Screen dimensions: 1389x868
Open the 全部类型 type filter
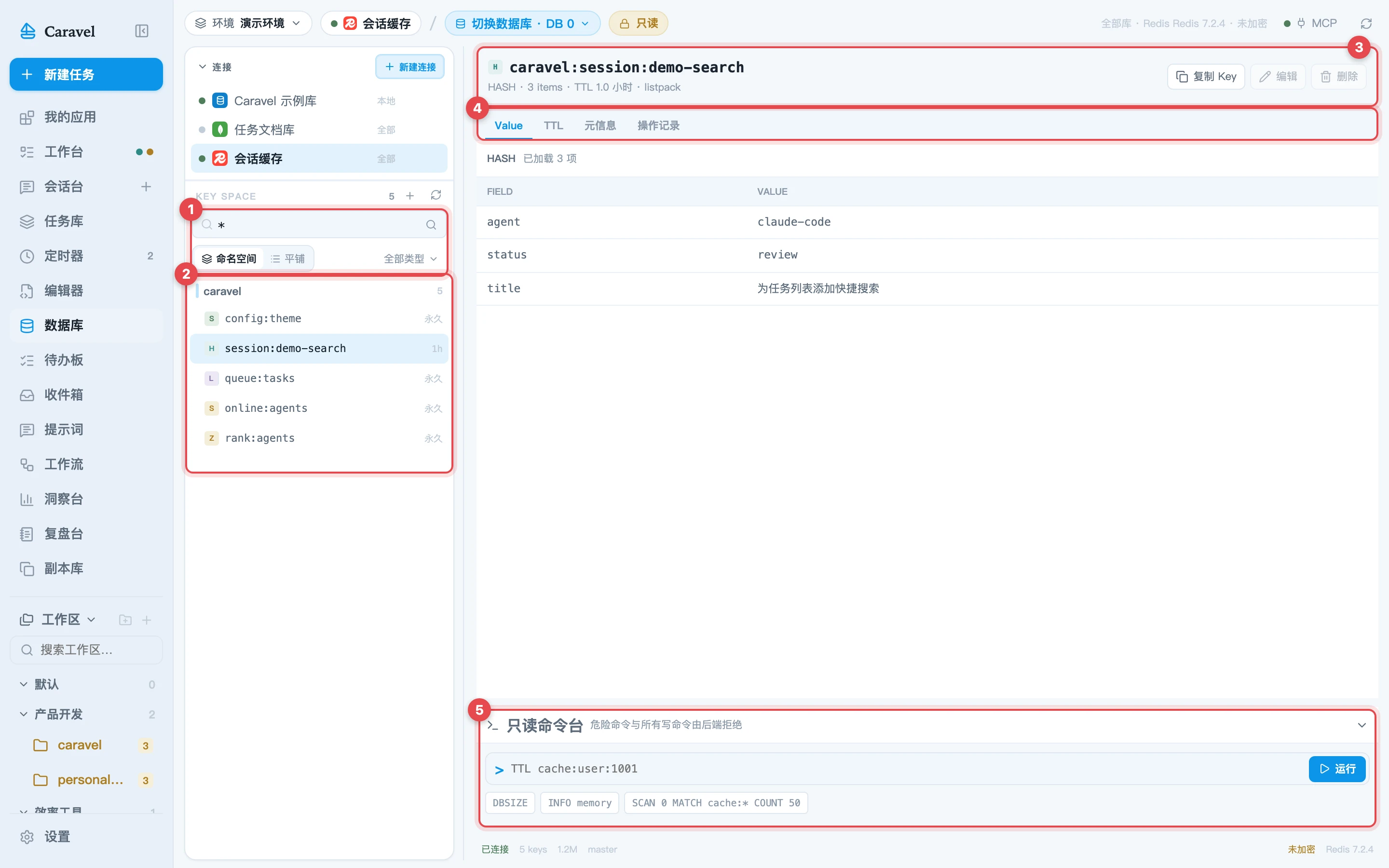[410, 259]
